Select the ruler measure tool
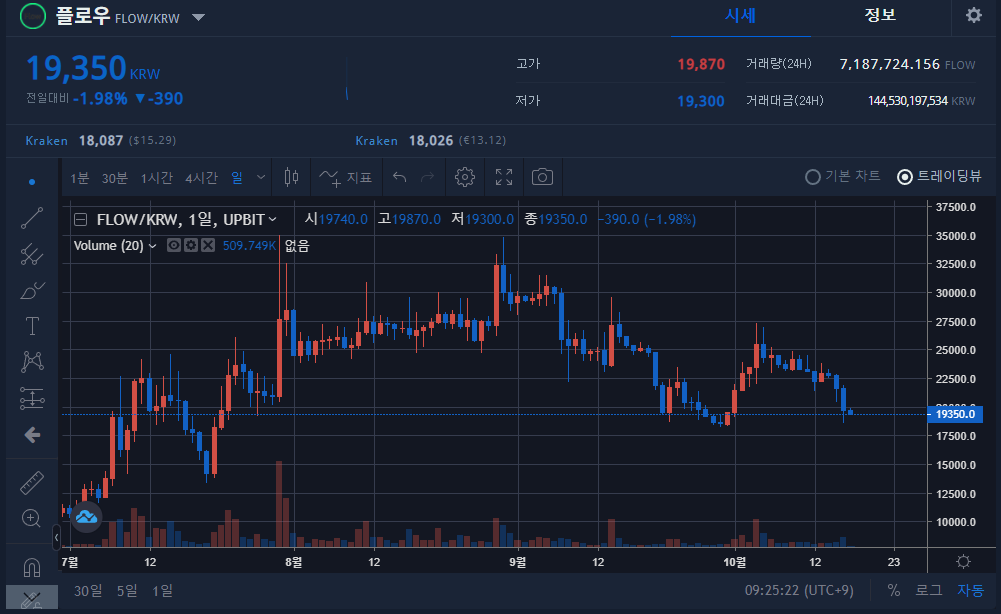The image size is (1001, 614). click(x=32, y=483)
